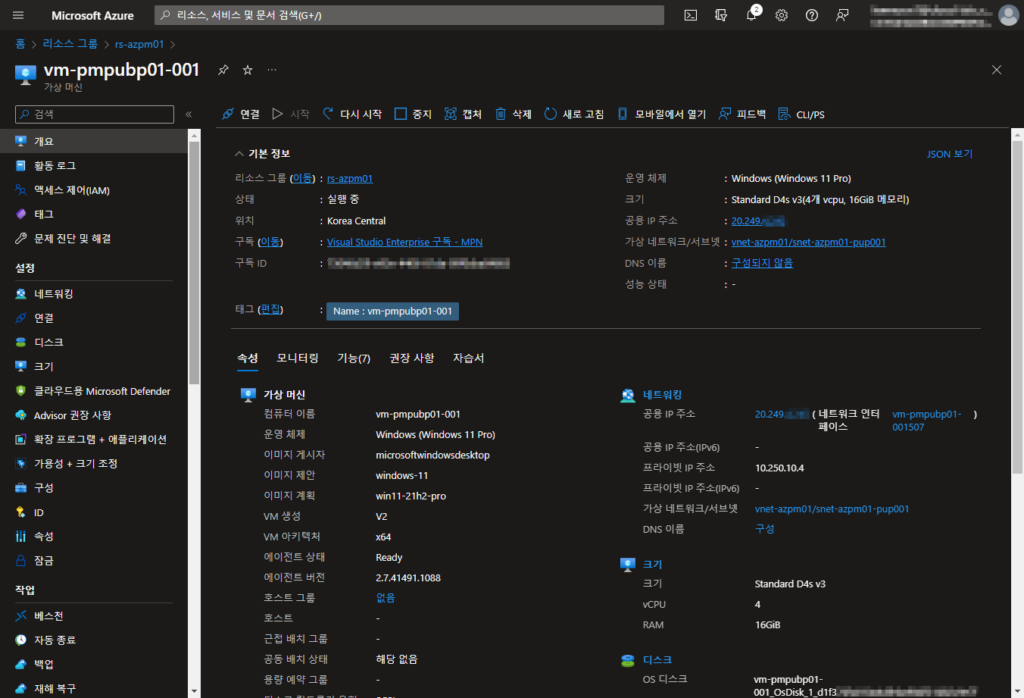The height and width of the screenshot is (698, 1024).
Task: Click 모바일에서 열기 (Open in mobile)
Action: tap(662, 114)
